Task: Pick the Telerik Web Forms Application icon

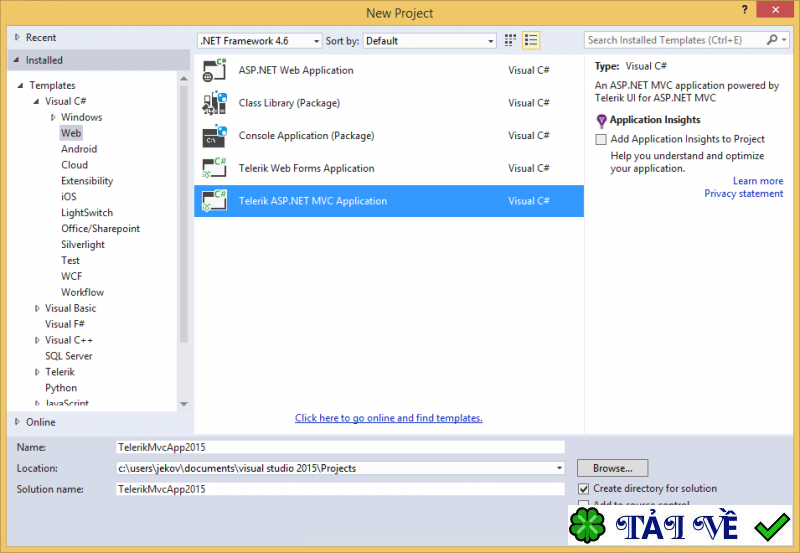Action: pos(214,168)
